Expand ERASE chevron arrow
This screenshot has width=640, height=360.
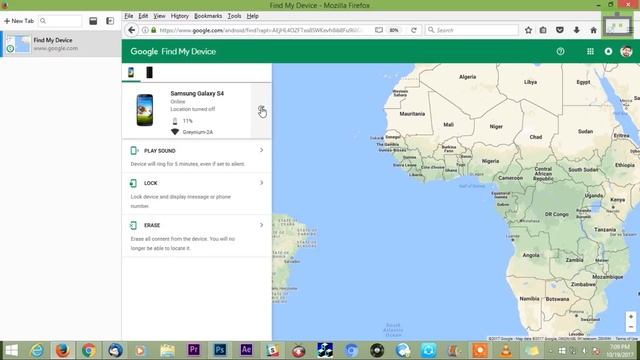(x=262, y=225)
